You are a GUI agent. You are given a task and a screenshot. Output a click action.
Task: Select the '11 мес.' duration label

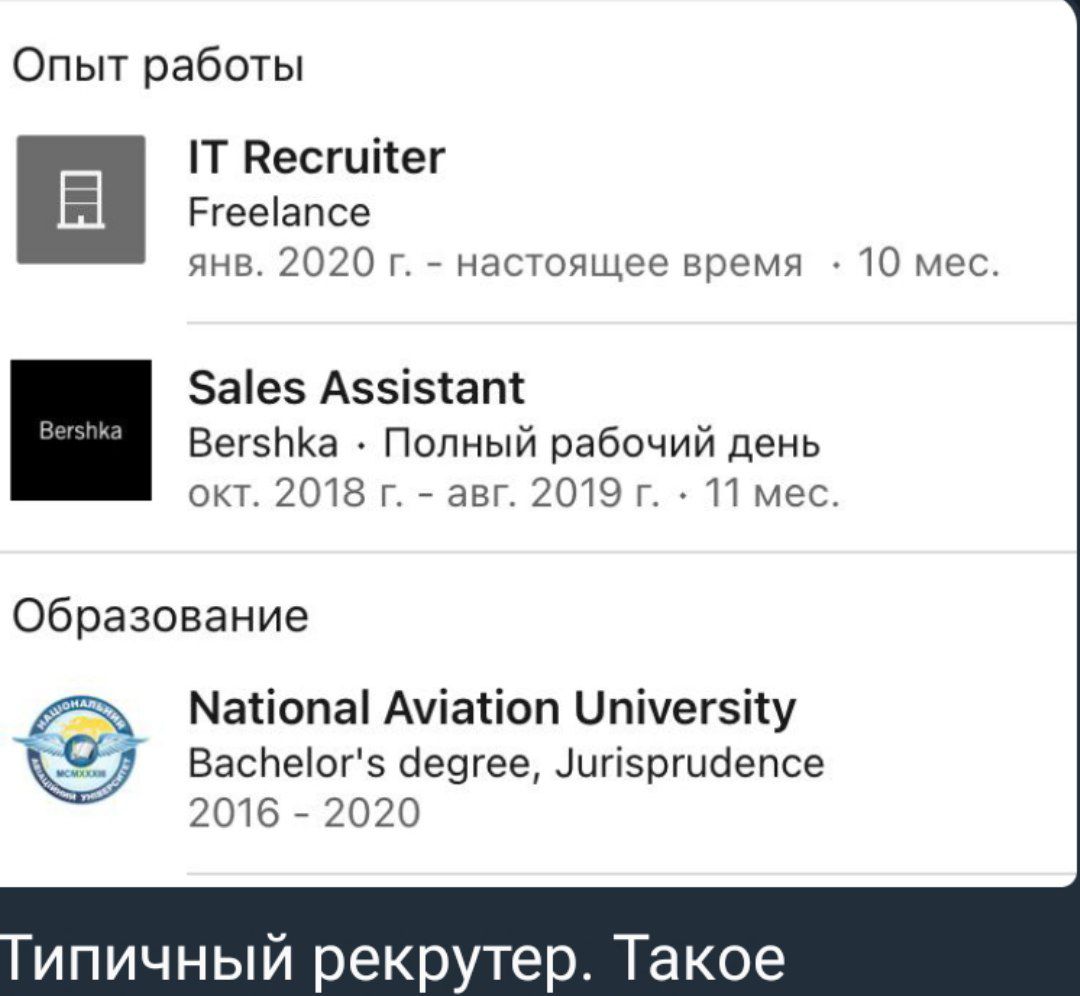771,493
